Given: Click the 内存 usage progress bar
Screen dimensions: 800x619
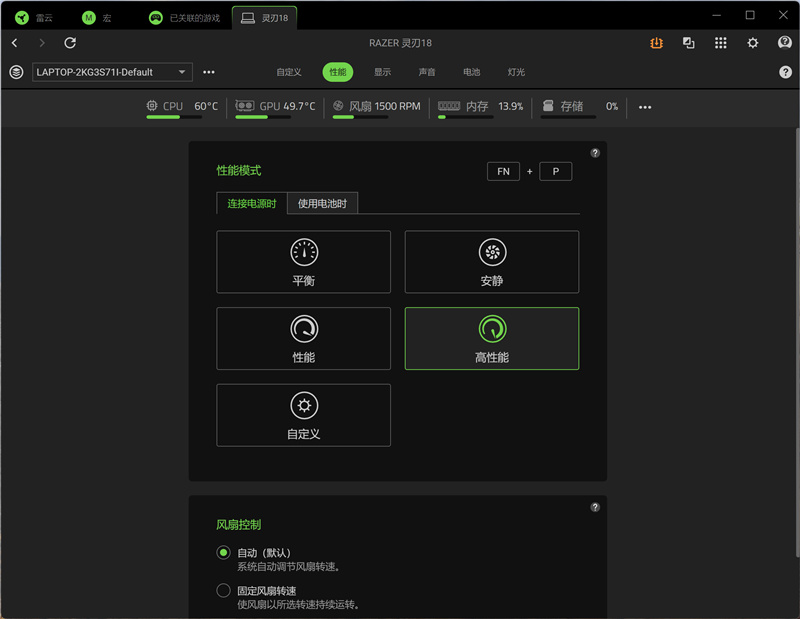Looking at the screenshot, I should pyautogui.click(x=465, y=117).
